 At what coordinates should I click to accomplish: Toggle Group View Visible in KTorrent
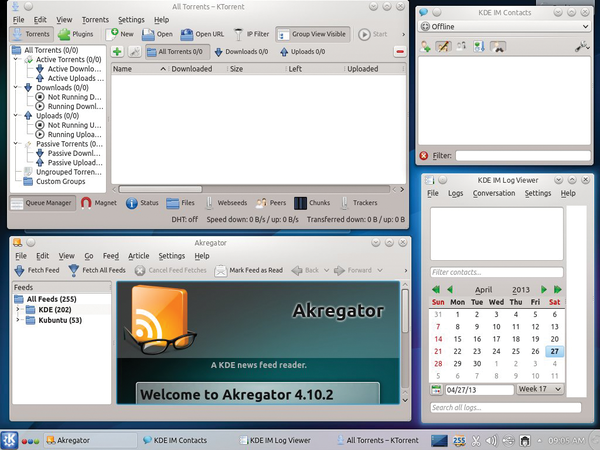coord(313,34)
